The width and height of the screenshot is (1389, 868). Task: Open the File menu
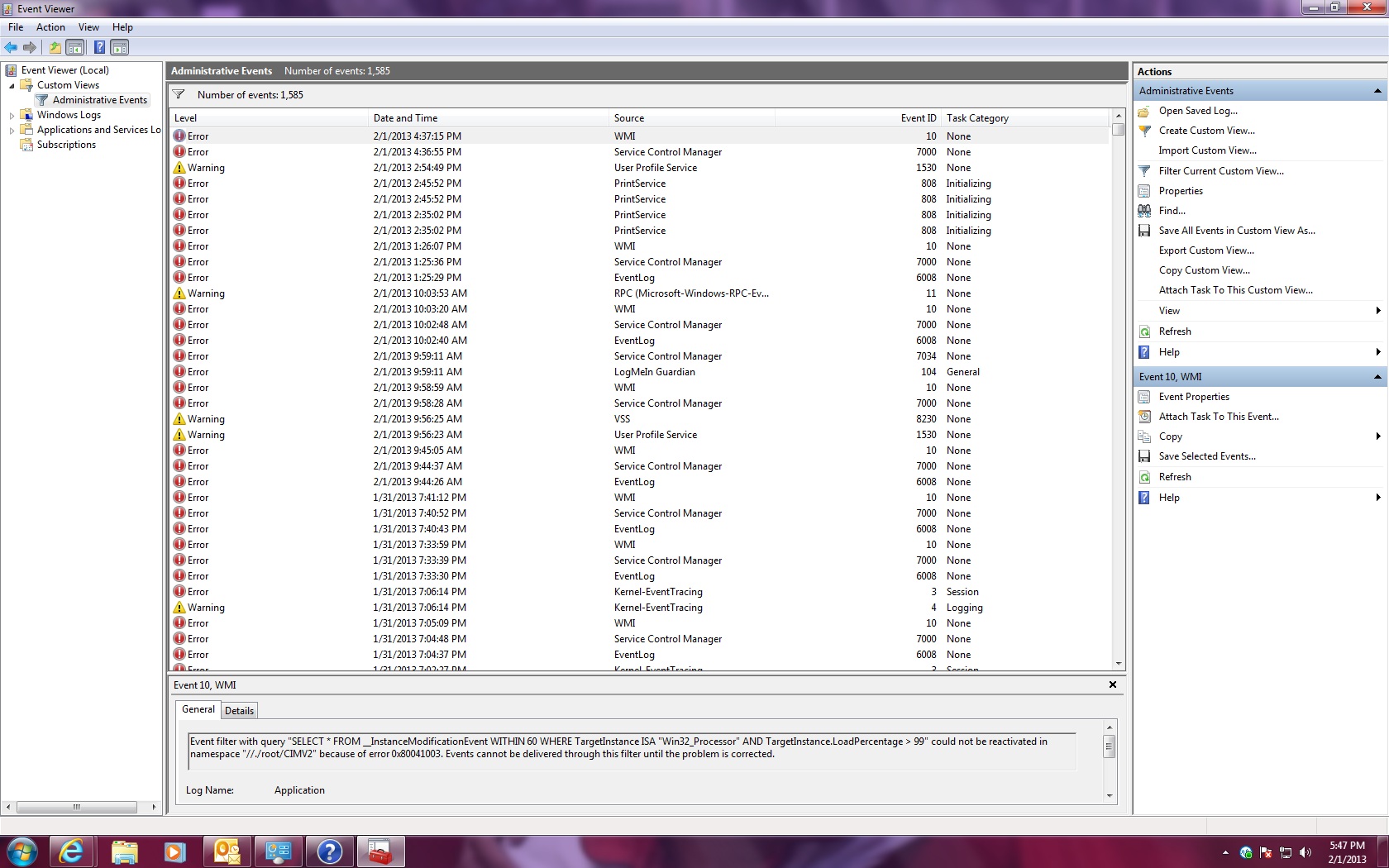pos(16,27)
